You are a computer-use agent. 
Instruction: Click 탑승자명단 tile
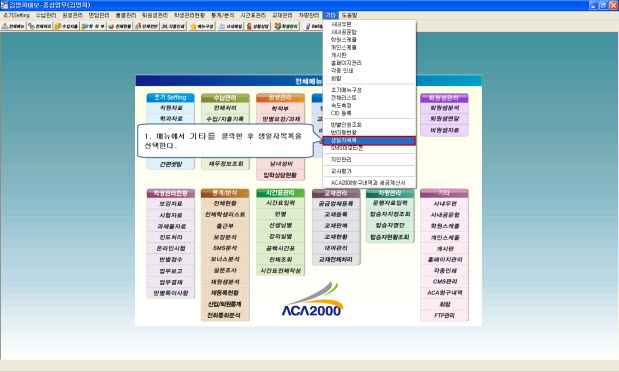point(390,225)
